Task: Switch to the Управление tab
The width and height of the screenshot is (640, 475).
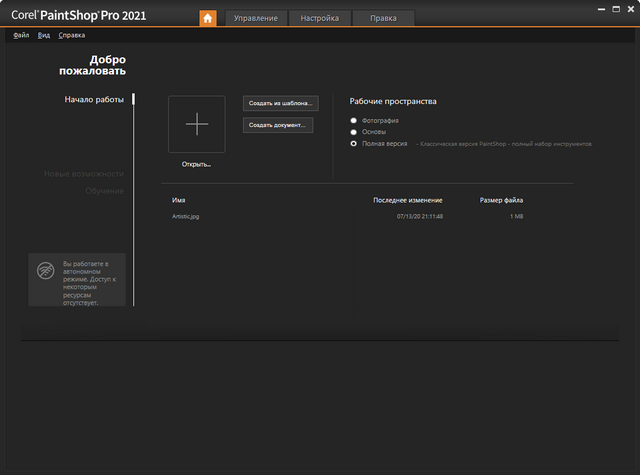Action: point(256,18)
